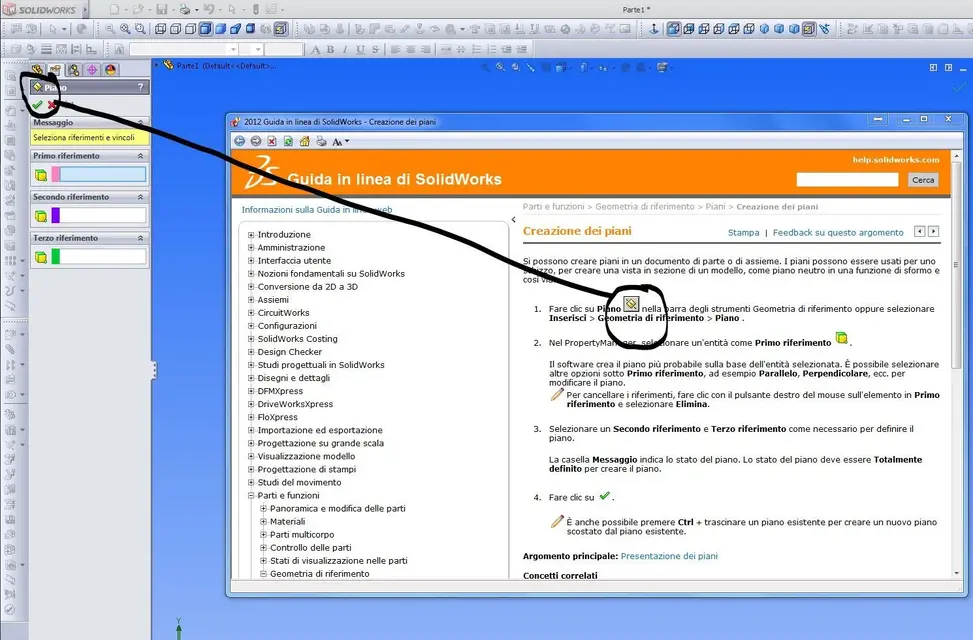The height and width of the screenshot is (640, 973).
Task: Select the Zoom to Fit magnifier icon
Action: (x=125, y=29)
